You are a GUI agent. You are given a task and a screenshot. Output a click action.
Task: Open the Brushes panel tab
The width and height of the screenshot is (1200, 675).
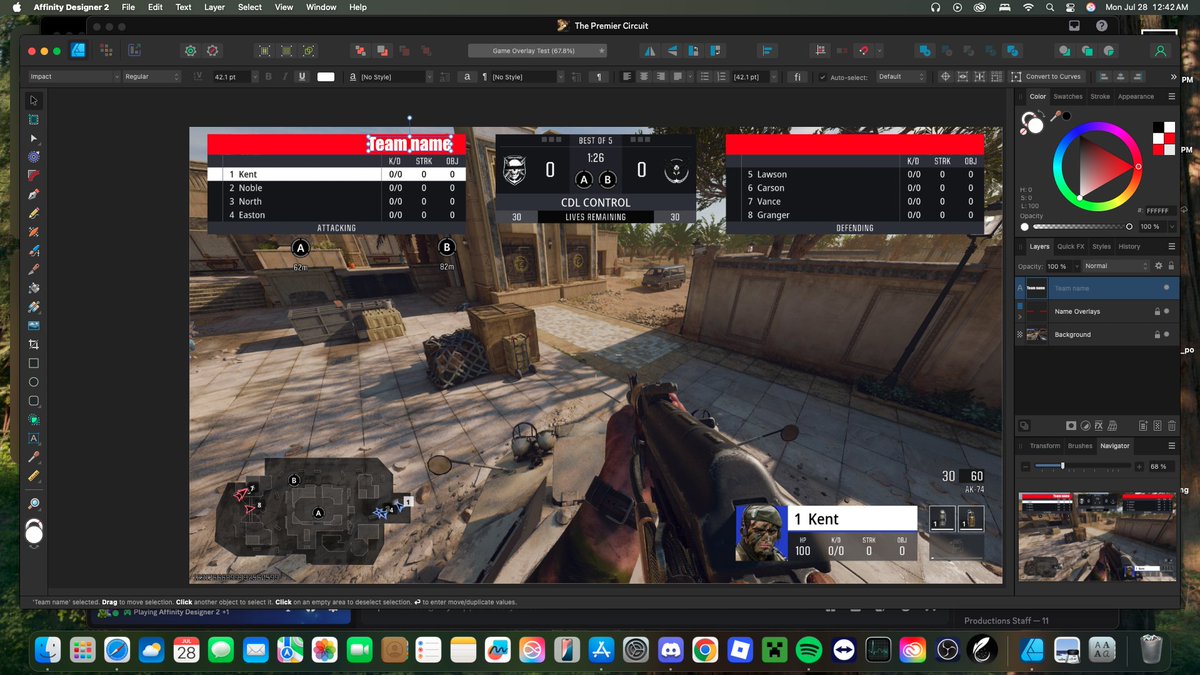pos(1080,446)
